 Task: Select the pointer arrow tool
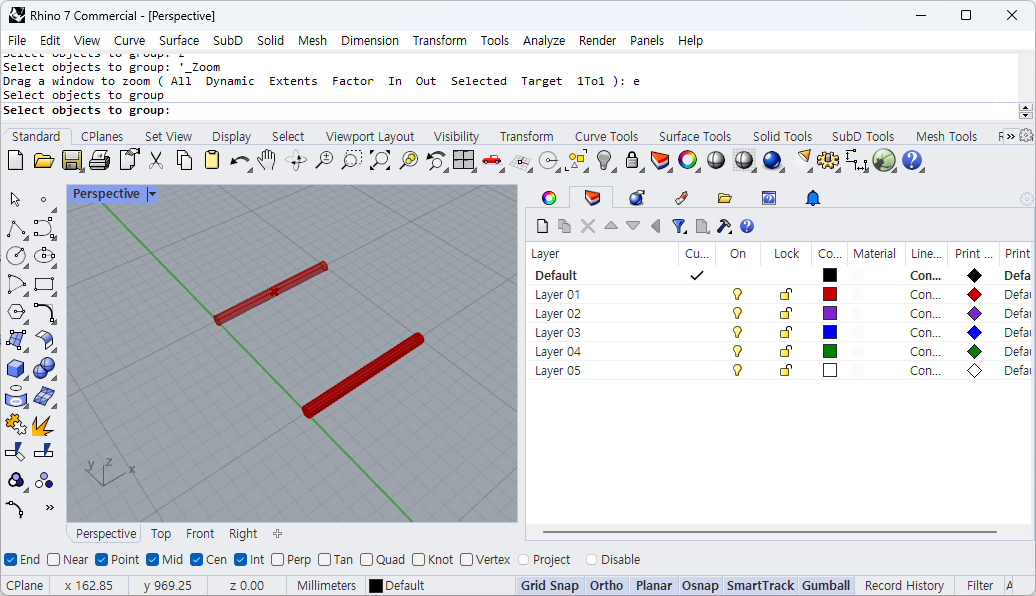pos(16,200)
